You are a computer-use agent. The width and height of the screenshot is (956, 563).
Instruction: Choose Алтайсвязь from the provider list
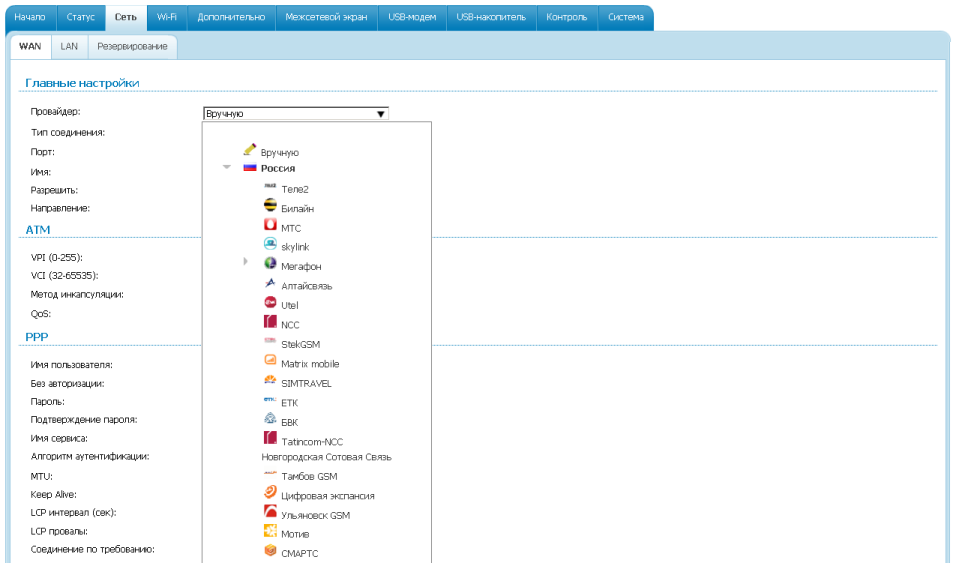pyautogui.click(x=307, y=286)
